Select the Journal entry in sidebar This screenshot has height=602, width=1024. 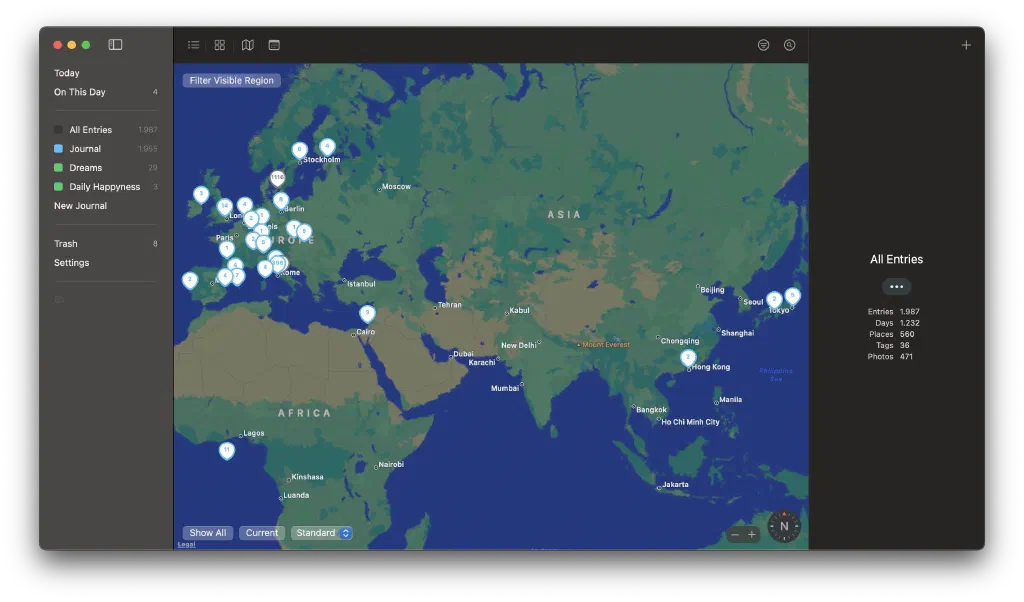pyautogui.click(x=88, y=148)
